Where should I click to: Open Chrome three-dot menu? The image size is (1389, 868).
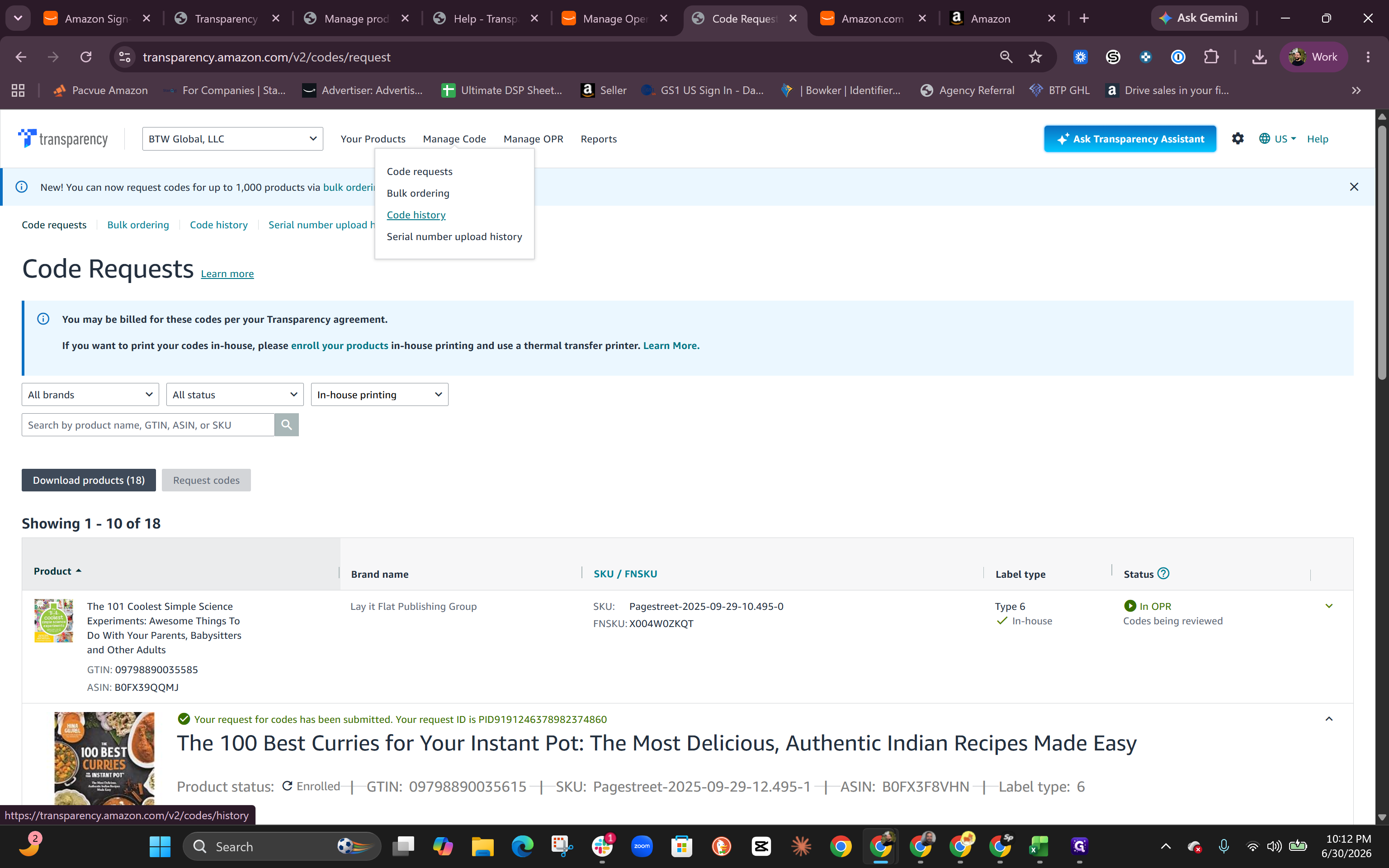coord(1368,57)
